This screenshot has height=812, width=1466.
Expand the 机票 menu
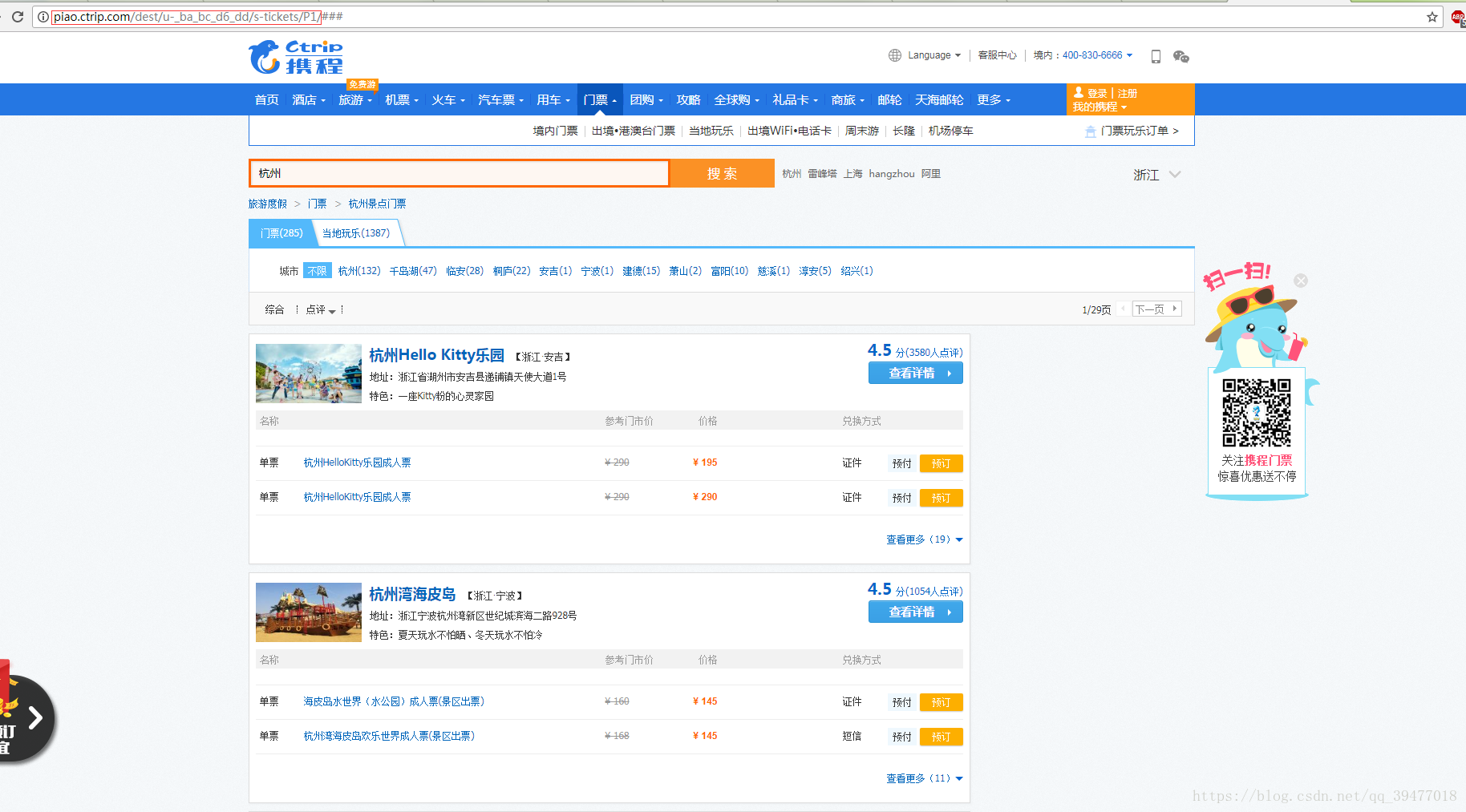click(402, 100)
